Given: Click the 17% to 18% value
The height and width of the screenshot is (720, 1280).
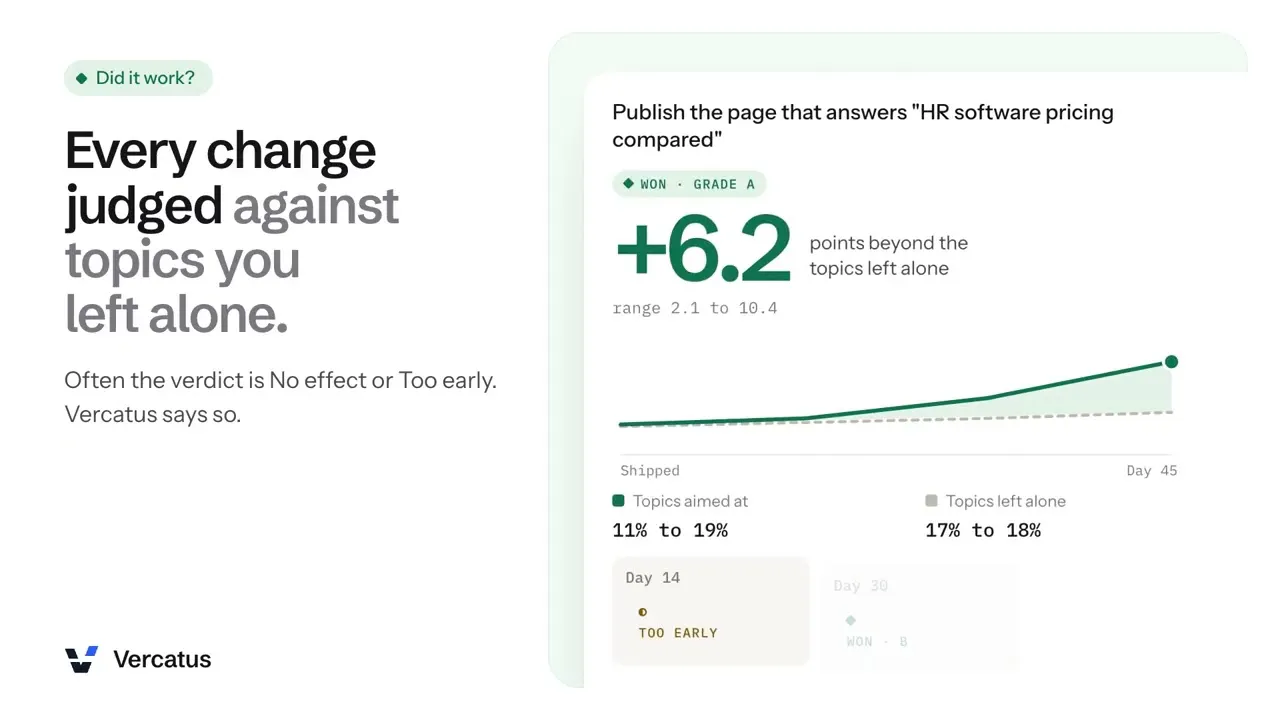Looking at the screenshot, I should (983, 530).
